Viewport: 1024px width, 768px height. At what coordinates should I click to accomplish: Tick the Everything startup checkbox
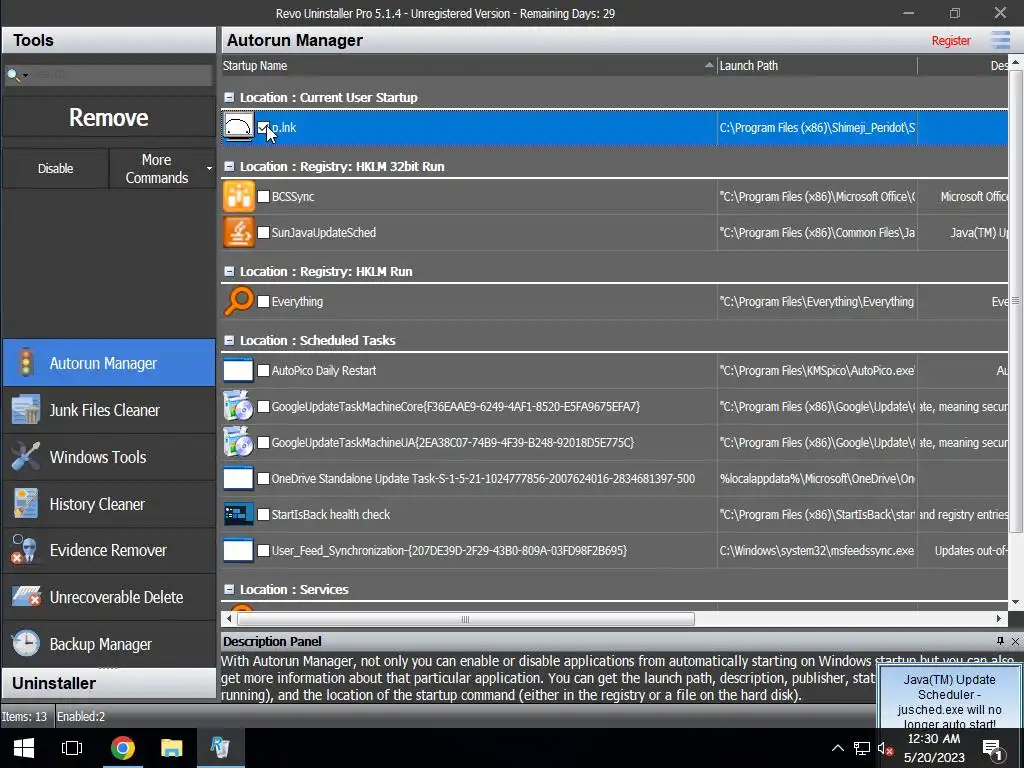pyautogui.click(x=263, y=302)
